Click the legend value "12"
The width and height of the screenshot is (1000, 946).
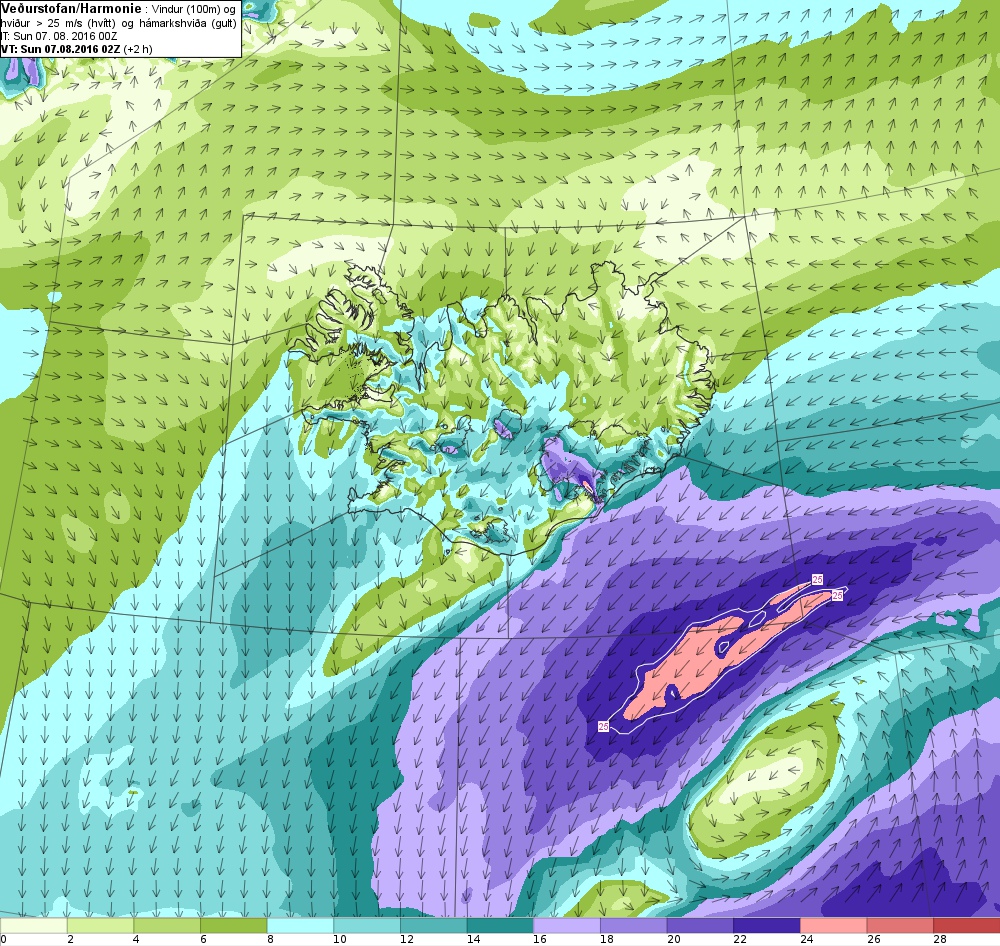tap(406, 939)
